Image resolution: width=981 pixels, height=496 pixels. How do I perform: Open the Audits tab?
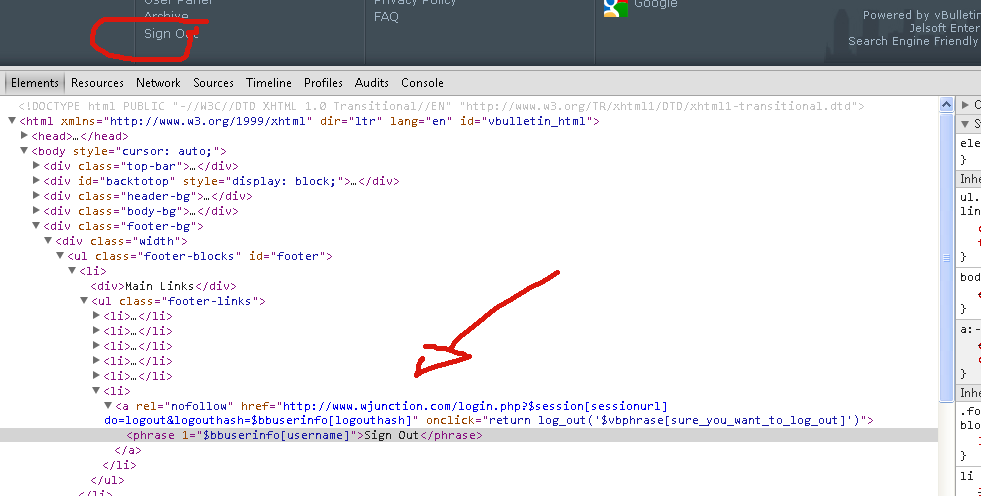(372, 83)
